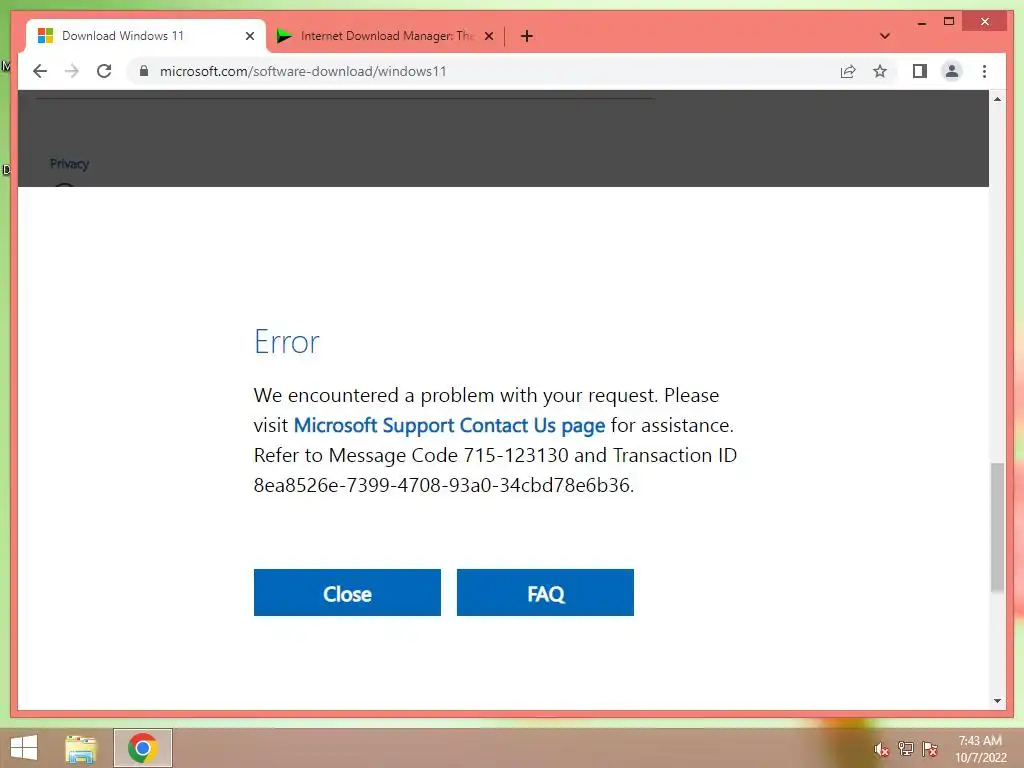Open Chrome side panel
Screen dimensions: 1024x768
[x=920, y=71]
